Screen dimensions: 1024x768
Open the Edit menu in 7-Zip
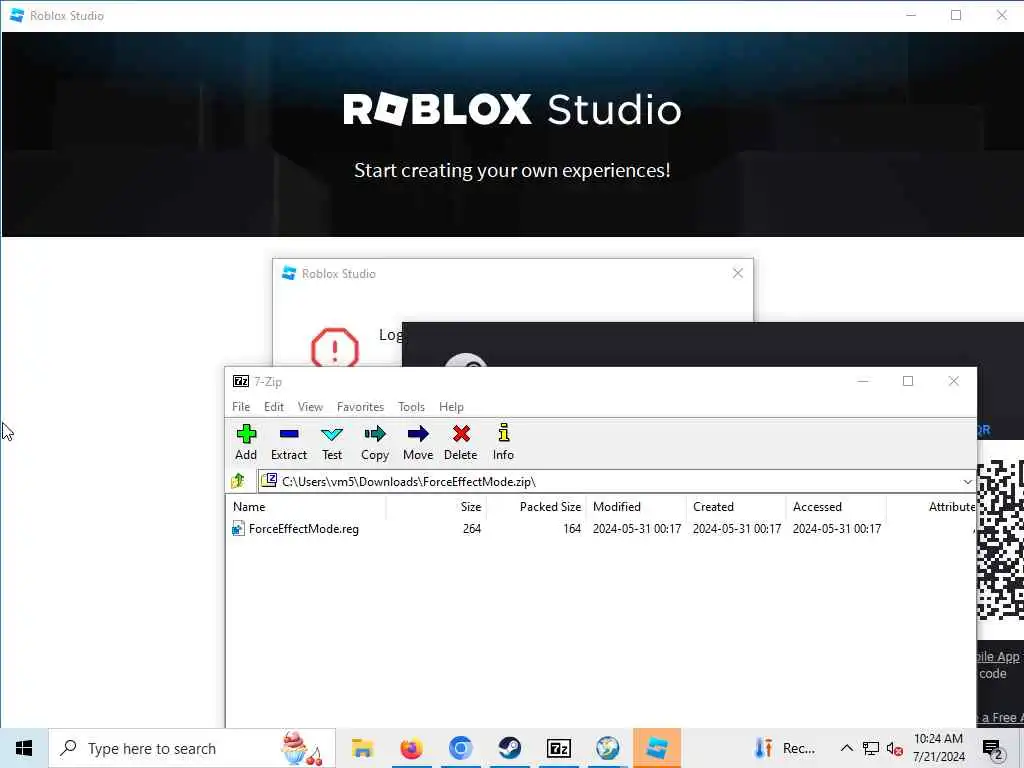(x=274, y=407)
